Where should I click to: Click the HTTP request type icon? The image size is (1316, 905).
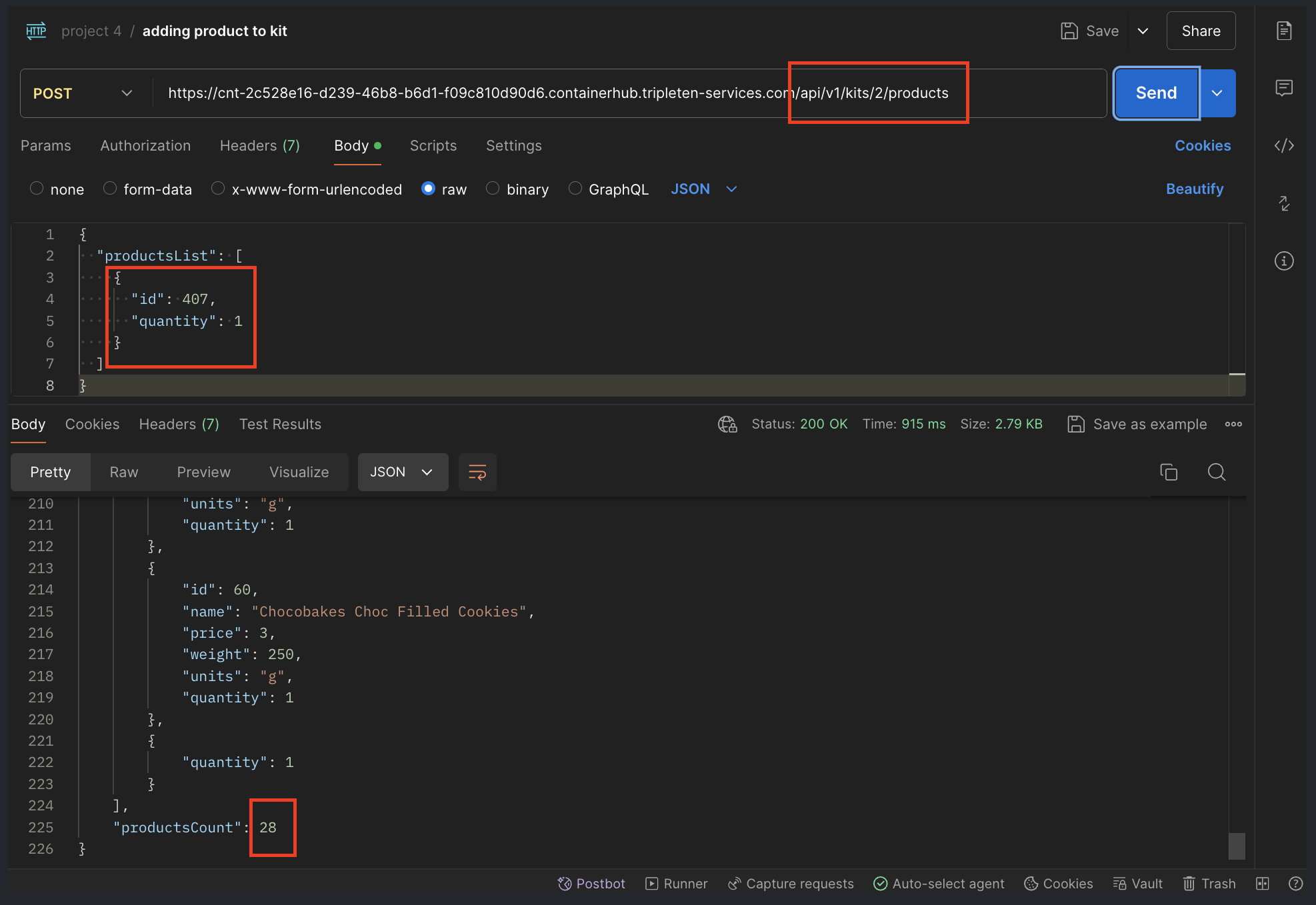click(x=36, y=31)
